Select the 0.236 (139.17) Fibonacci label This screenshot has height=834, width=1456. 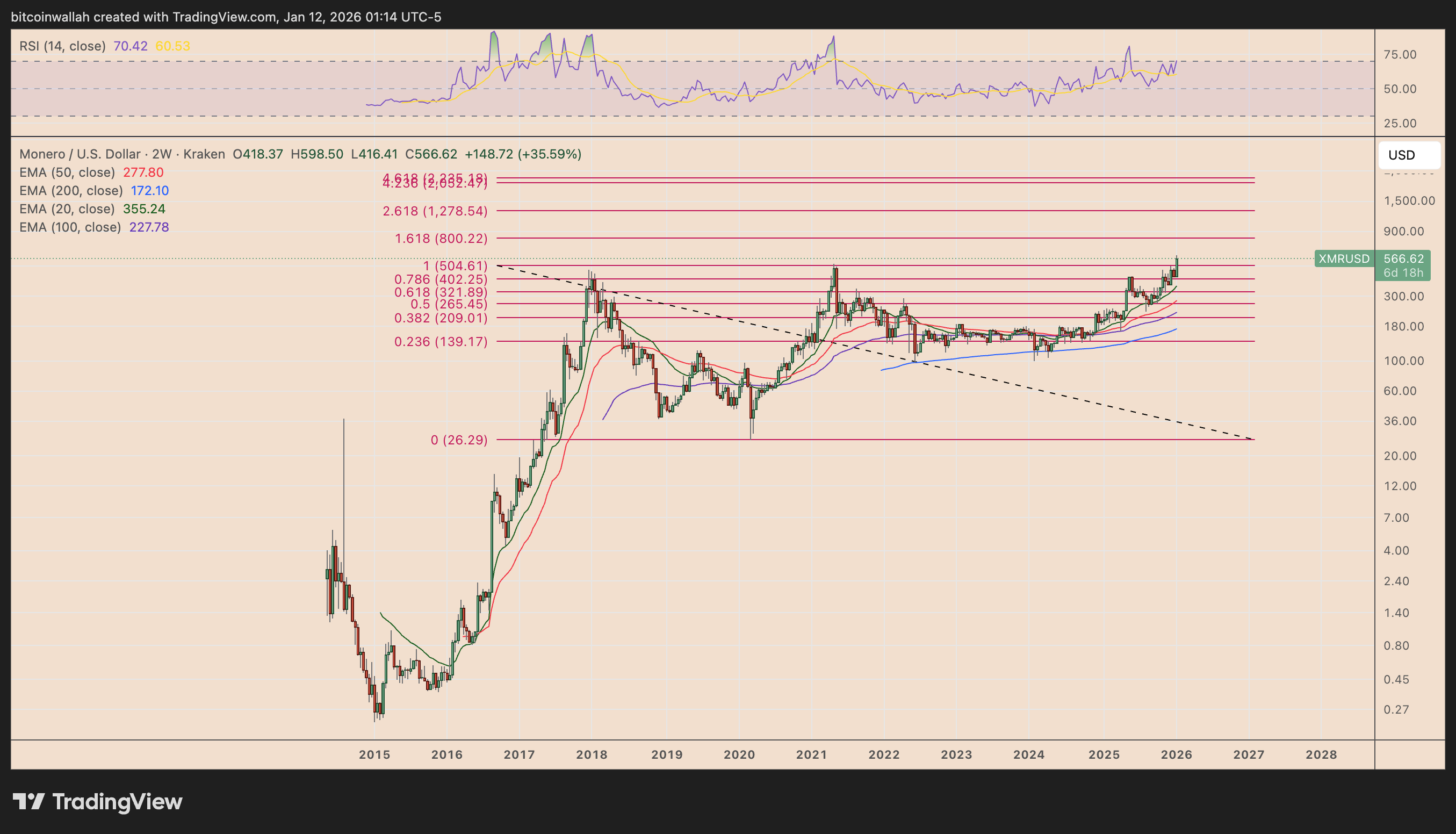tap(441, 342)
